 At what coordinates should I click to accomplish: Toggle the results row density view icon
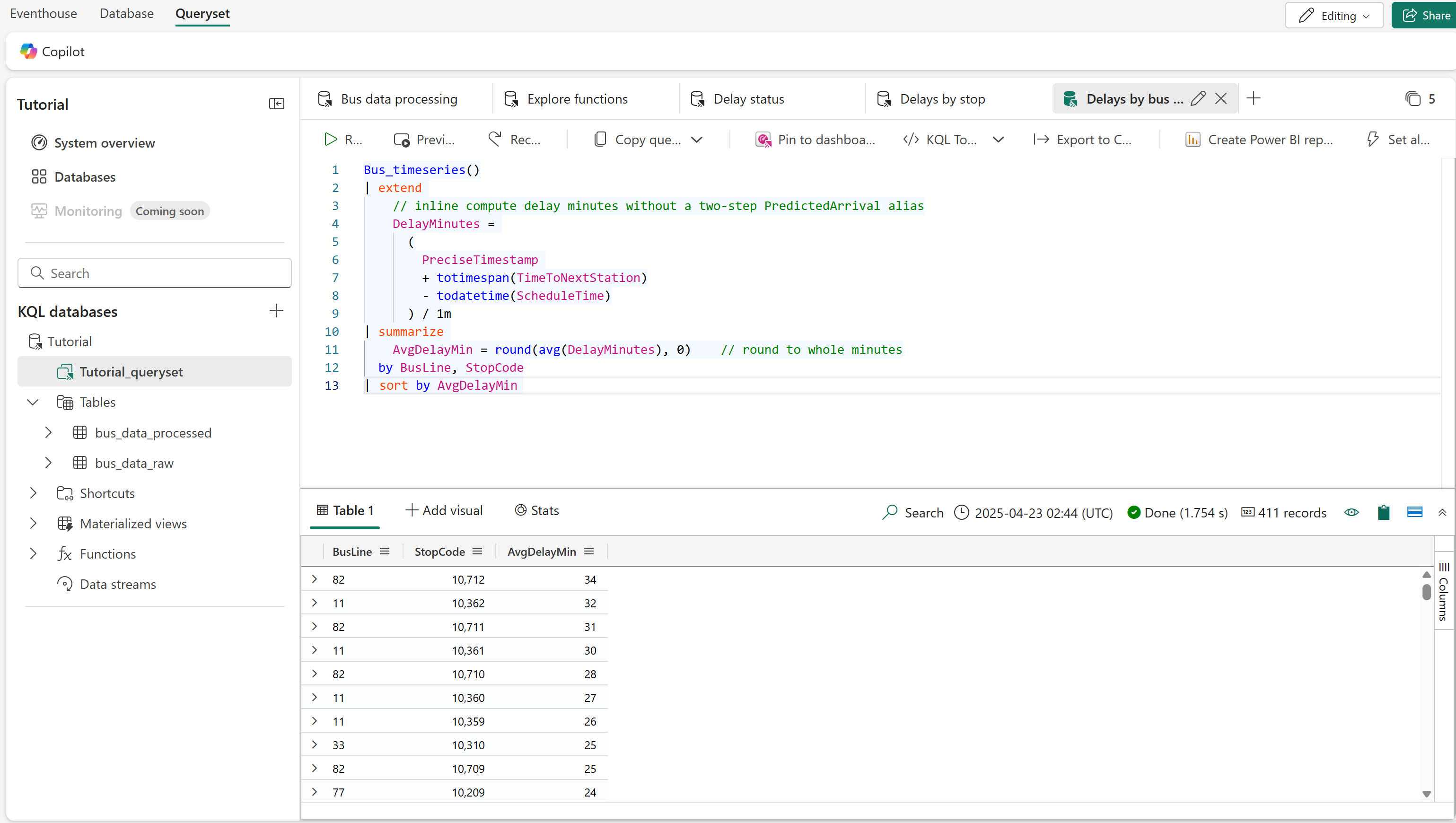click(x=1414, y=512)
